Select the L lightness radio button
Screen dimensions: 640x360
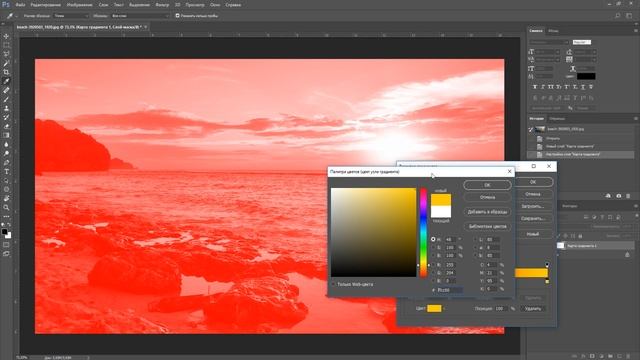[x=475, y=240]
